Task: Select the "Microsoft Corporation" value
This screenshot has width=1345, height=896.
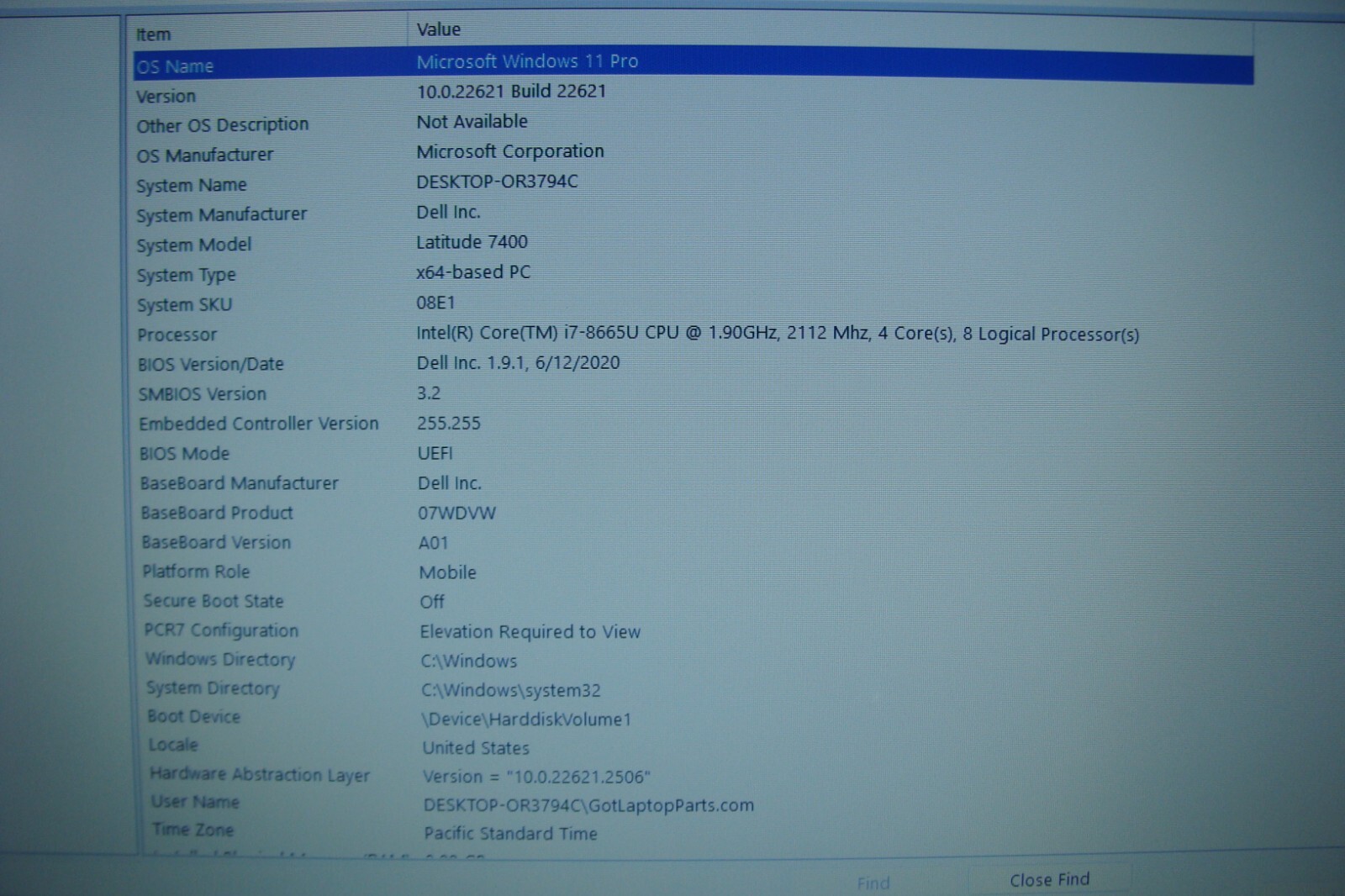Action: pos(510,151)
